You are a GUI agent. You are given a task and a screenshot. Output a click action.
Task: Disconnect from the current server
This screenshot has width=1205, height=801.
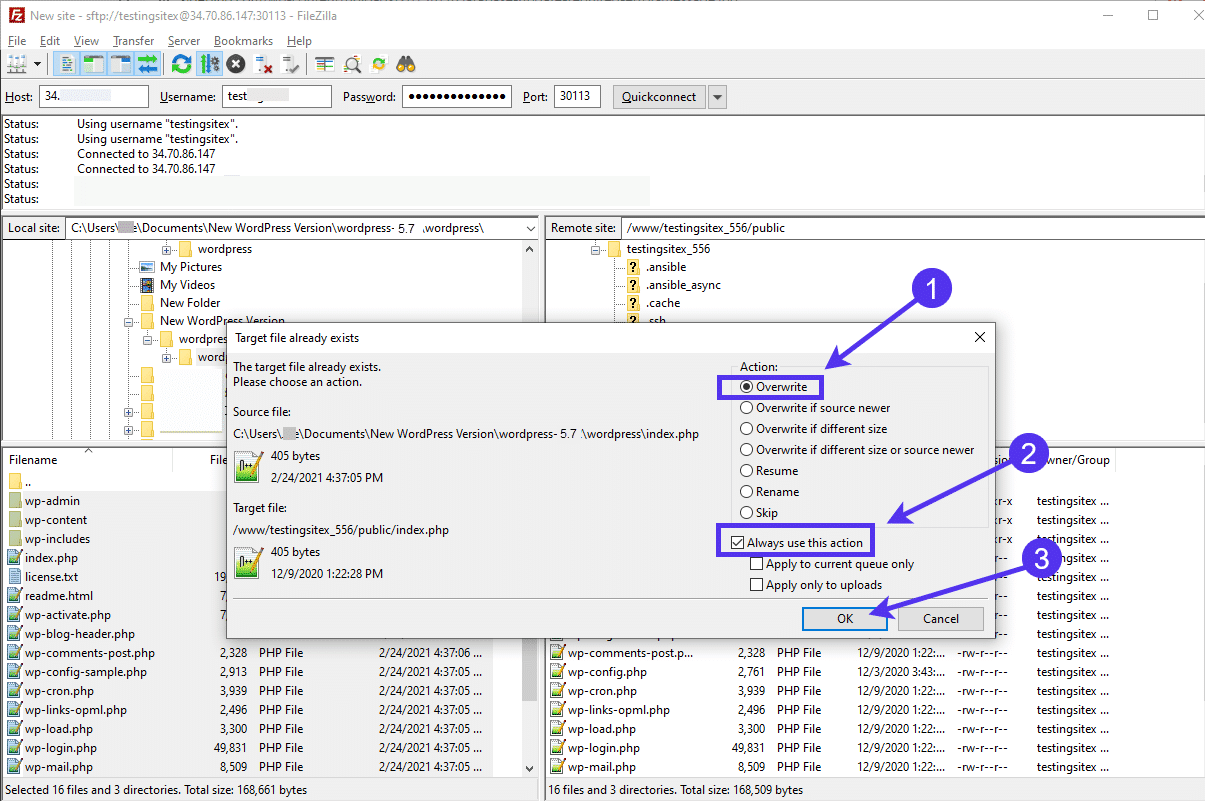(x=264, y=65)
